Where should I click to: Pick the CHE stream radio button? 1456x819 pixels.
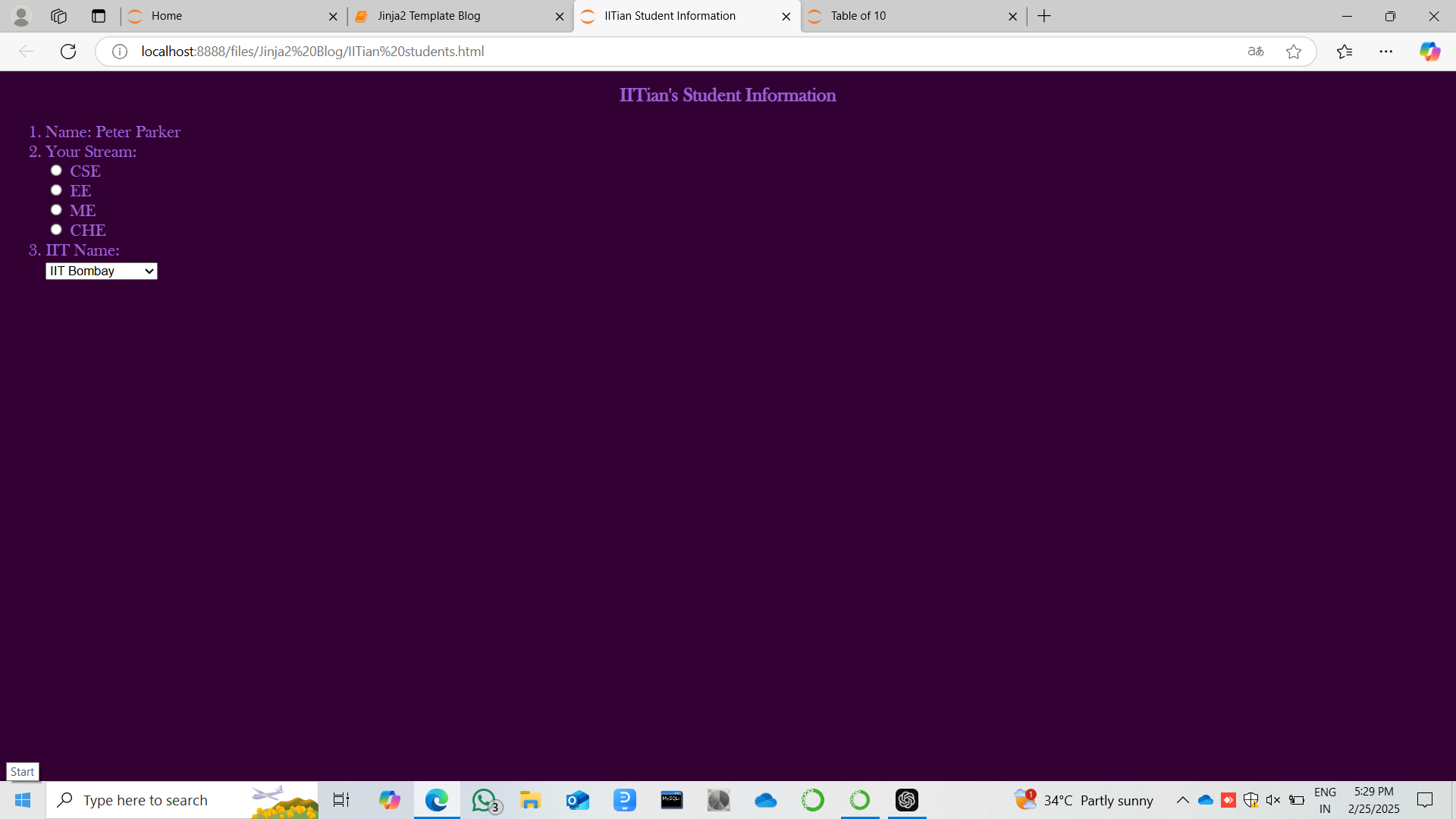click(56, 230)
